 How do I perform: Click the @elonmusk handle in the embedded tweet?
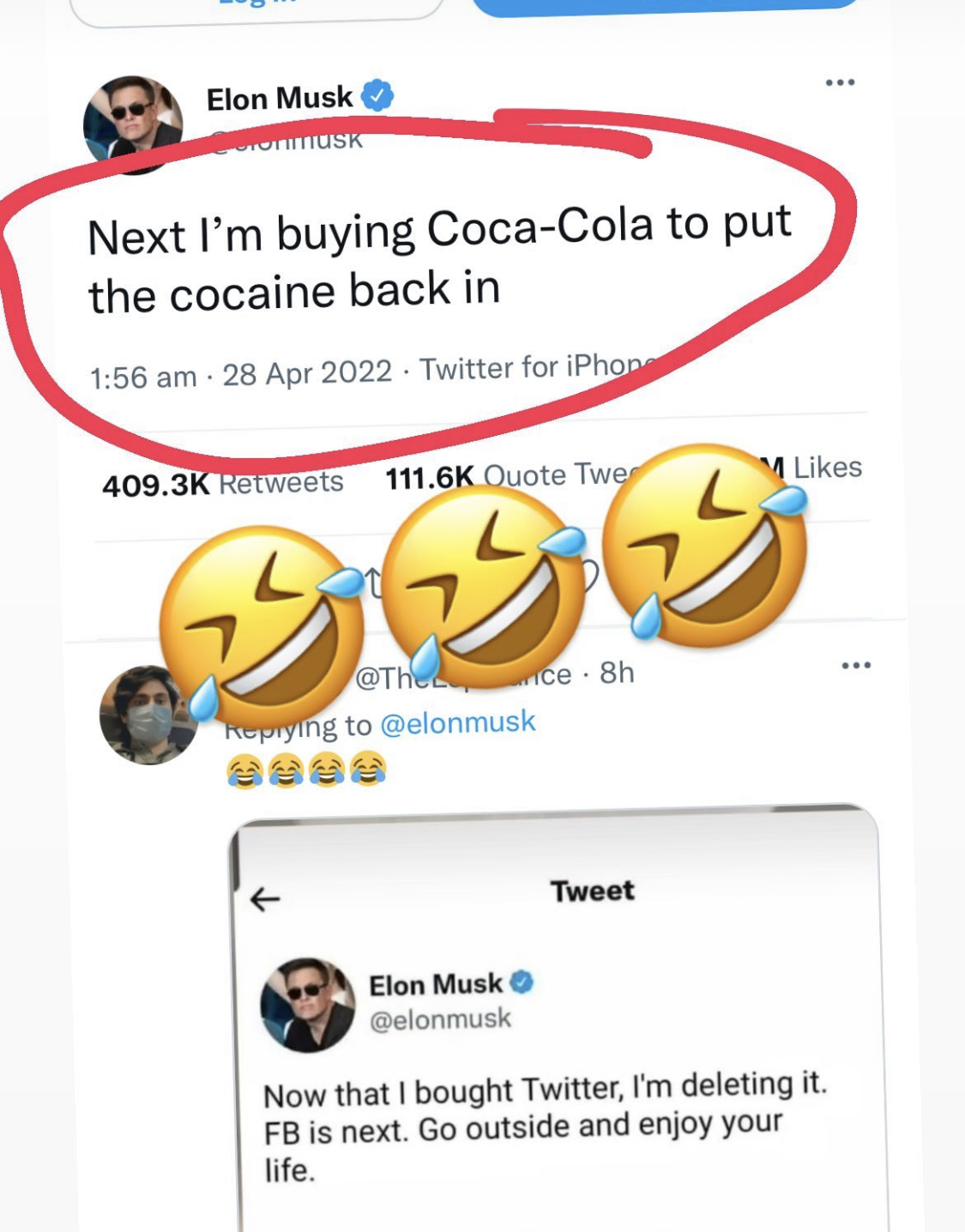click(x=440, y=1019)
